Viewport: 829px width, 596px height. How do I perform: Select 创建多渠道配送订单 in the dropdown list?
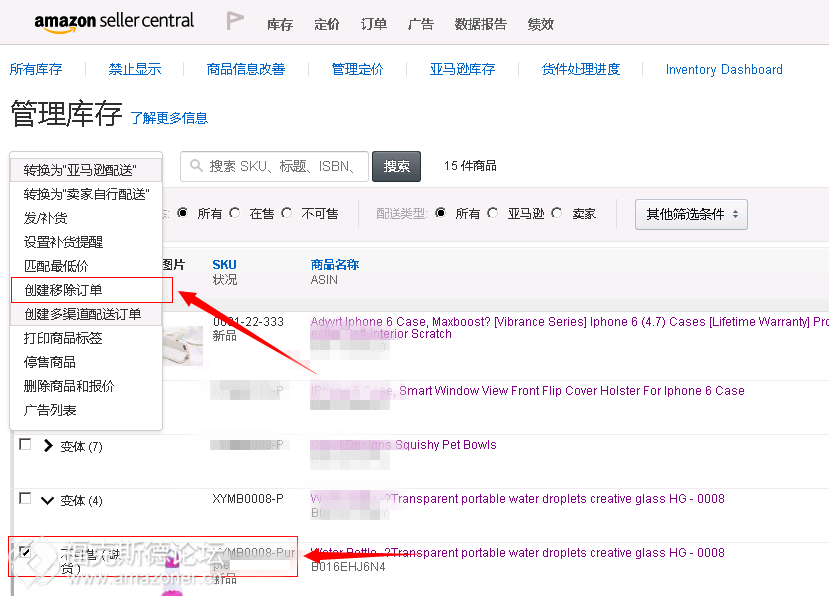tap(82, 314)
